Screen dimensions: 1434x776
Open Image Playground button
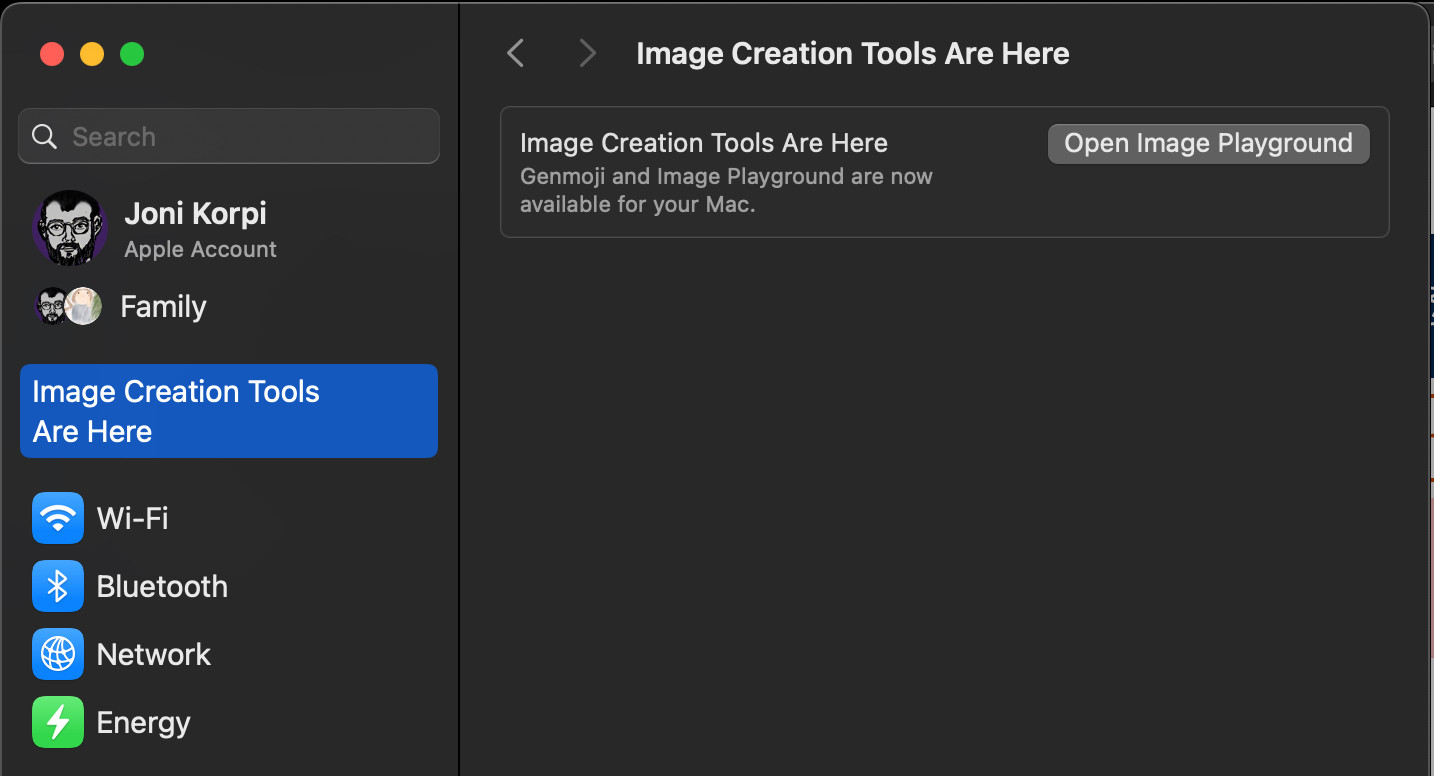(1208, 143)
